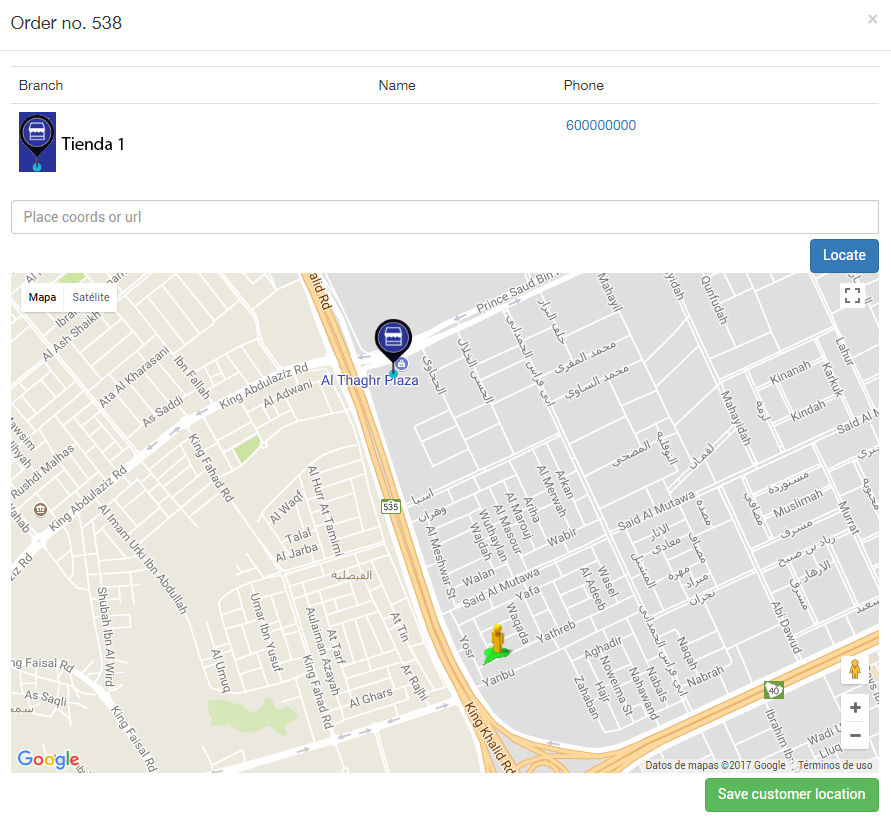
Task: Click the route 40 highway shield
Action: click(774, 690)
